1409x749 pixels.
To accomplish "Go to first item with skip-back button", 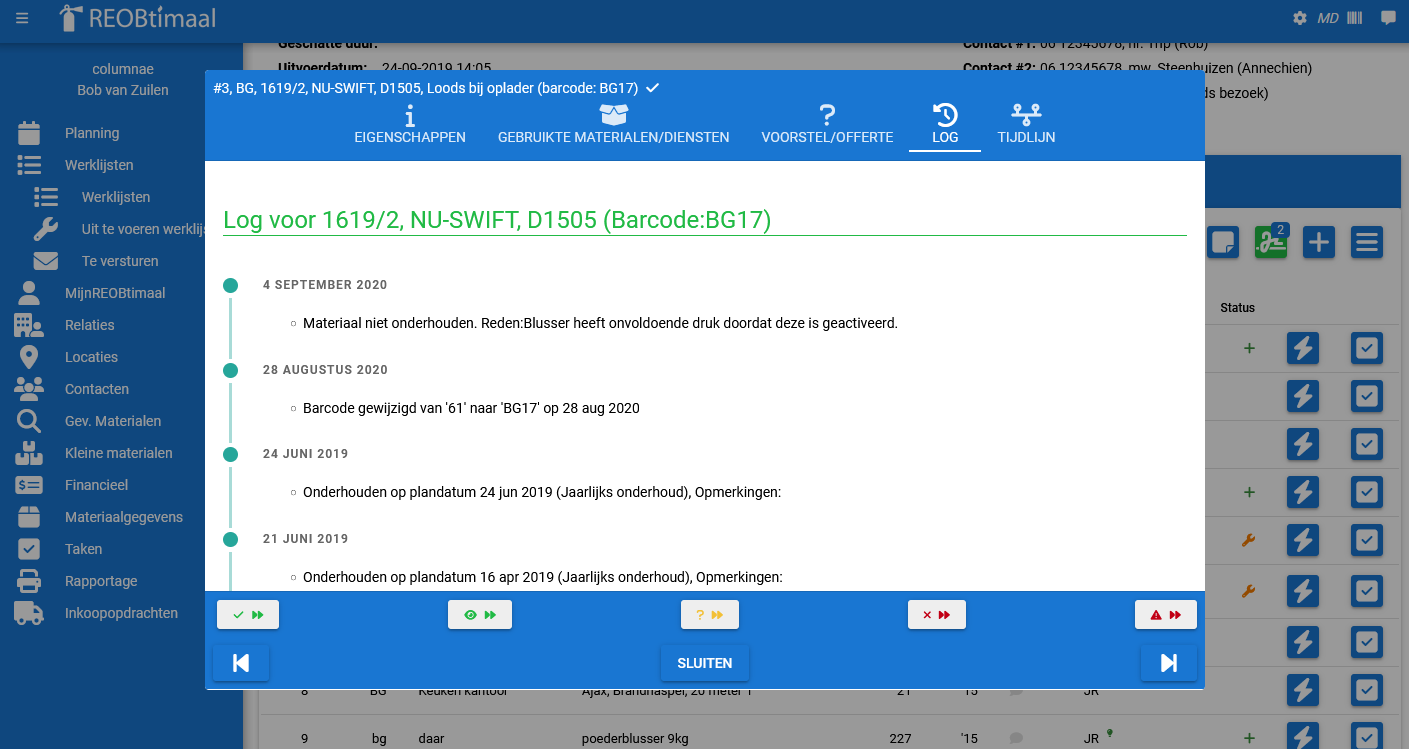I will [241, 663].
